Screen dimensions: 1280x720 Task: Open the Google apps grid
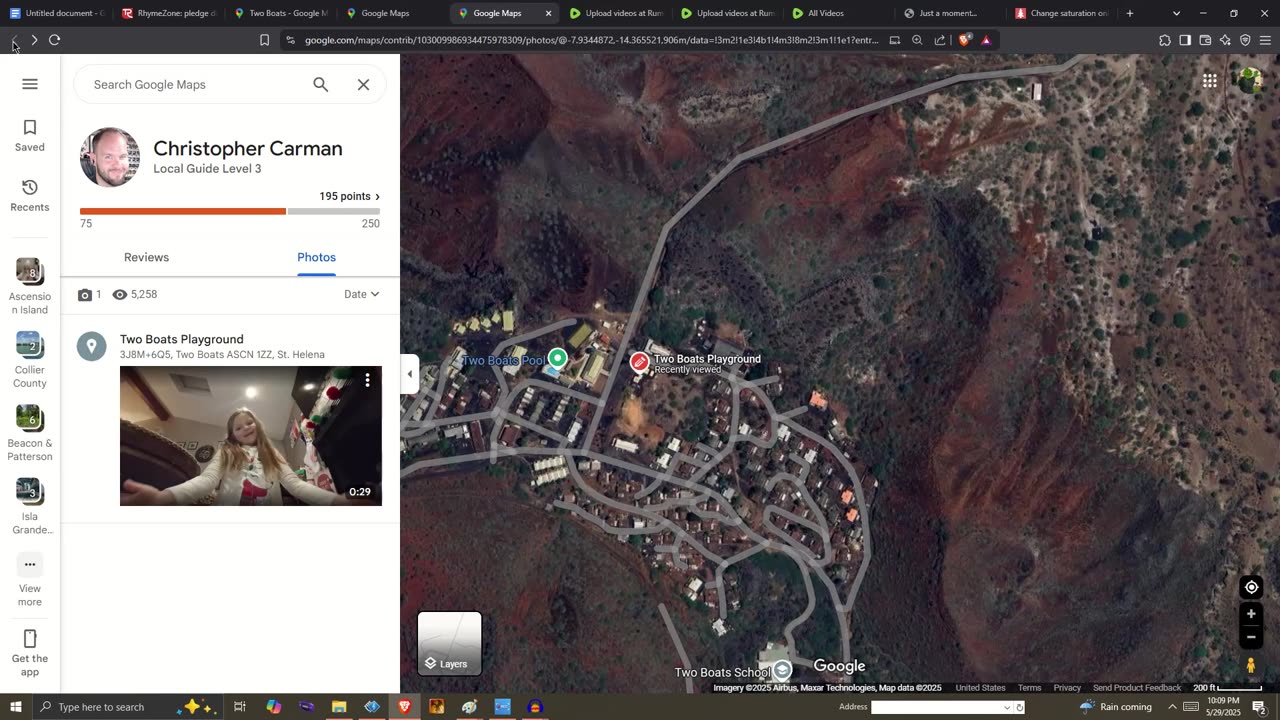click(1210, 81)
